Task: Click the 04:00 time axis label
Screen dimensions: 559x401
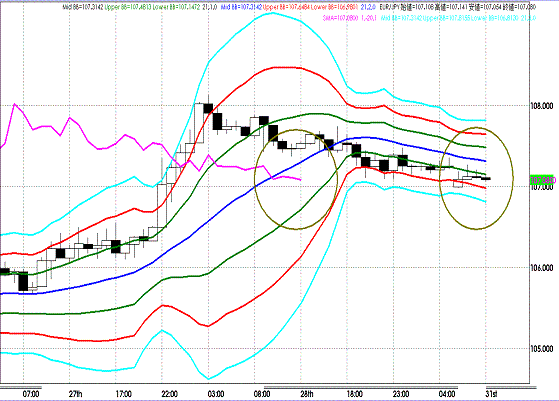Action: tap(447, 394)
